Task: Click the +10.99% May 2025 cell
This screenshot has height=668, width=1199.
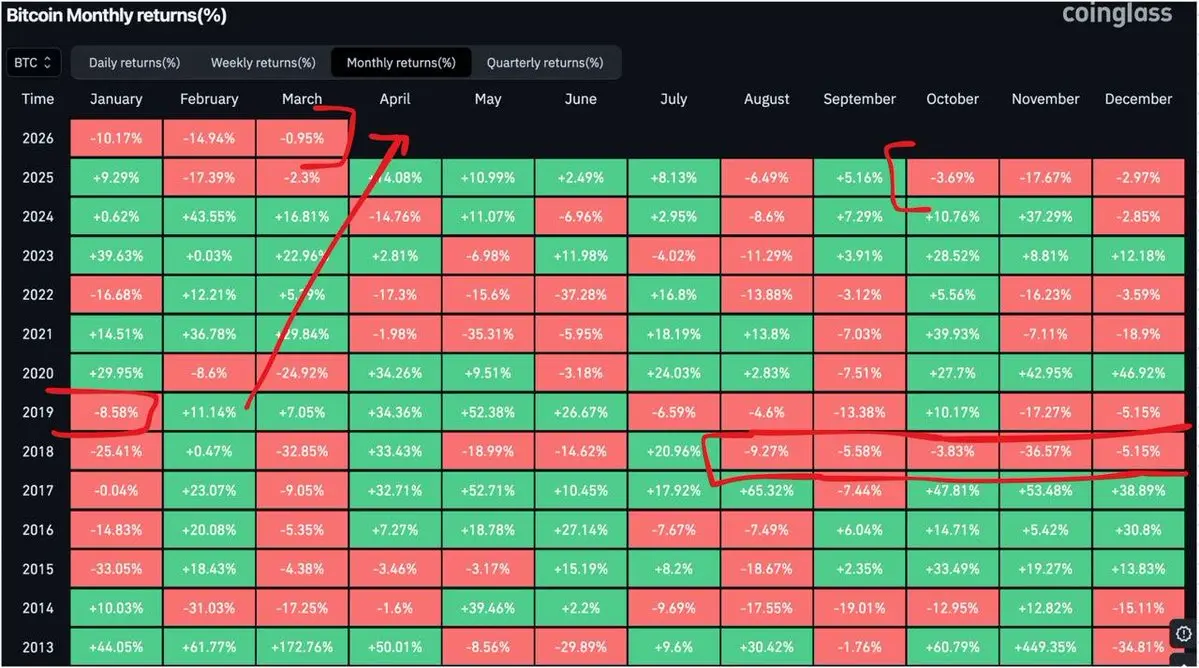Action: pos(488,177)
